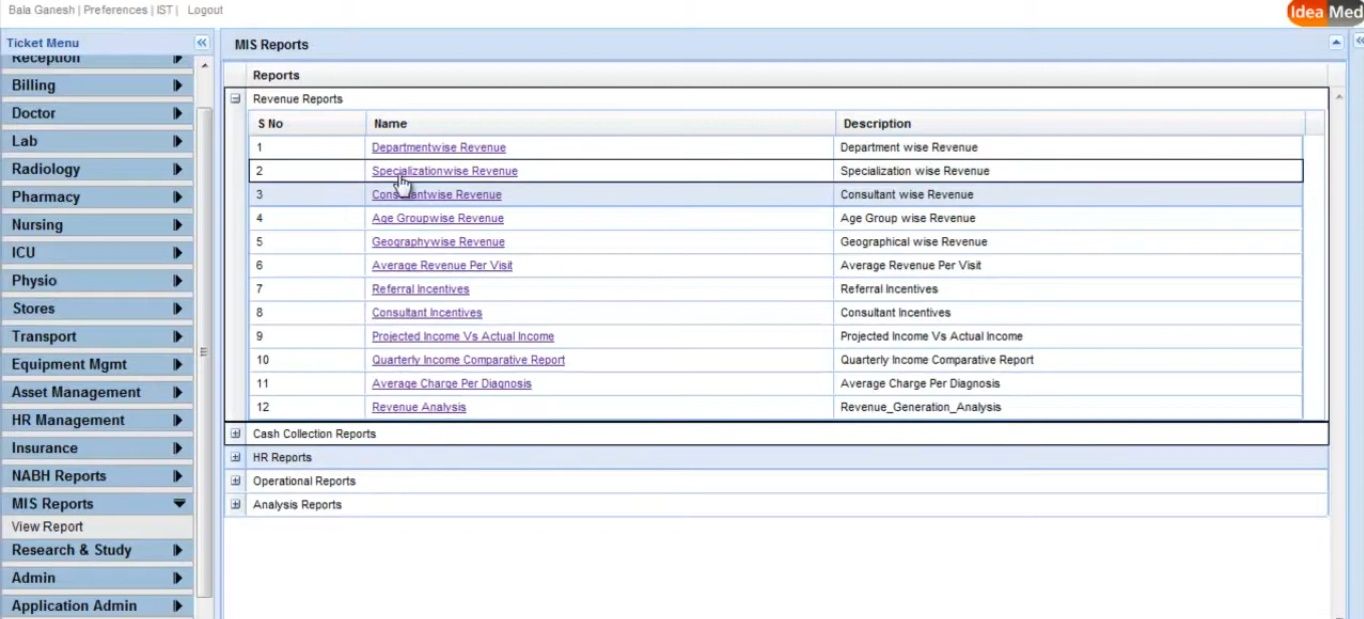This screenshot has height=619, width=1364.
Task: Click the Preferences link in header
Action: coord(115,10)
